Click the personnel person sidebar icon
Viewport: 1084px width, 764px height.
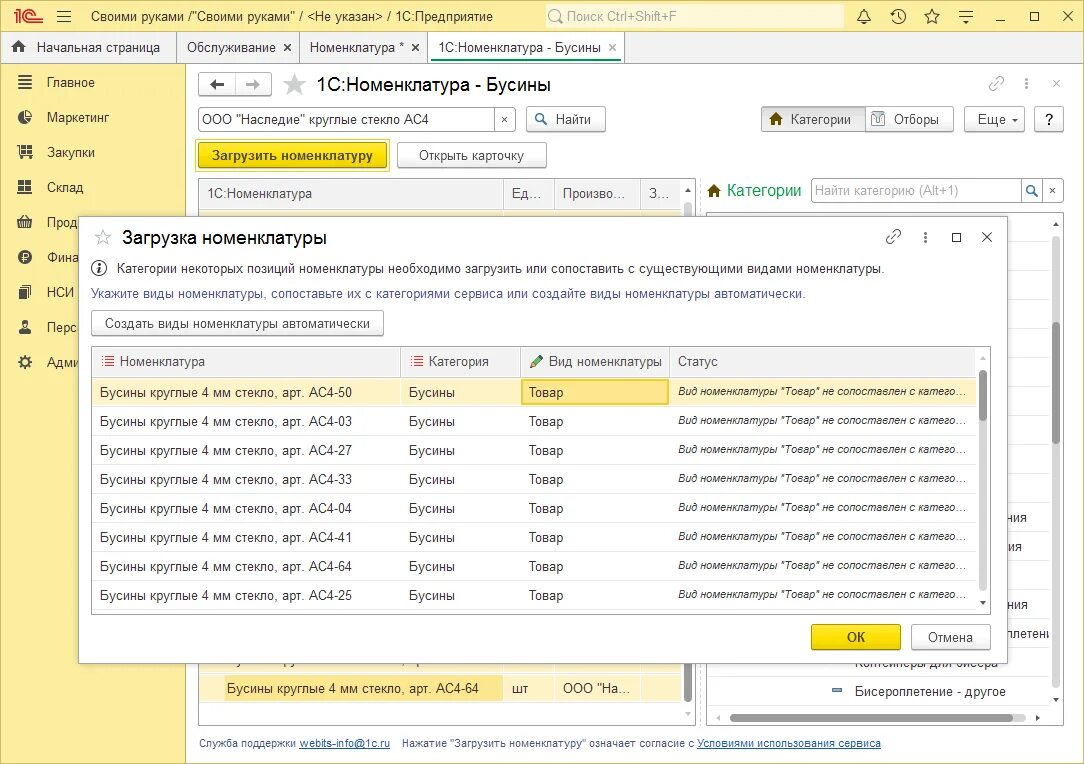[25, 327]
